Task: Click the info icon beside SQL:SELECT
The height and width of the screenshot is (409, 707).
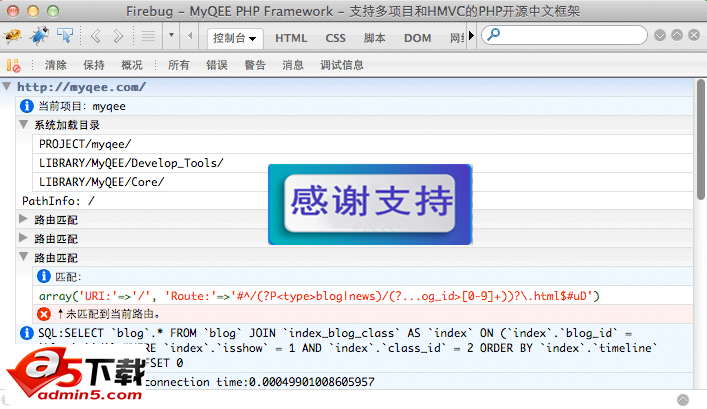Action: (27, 333)
